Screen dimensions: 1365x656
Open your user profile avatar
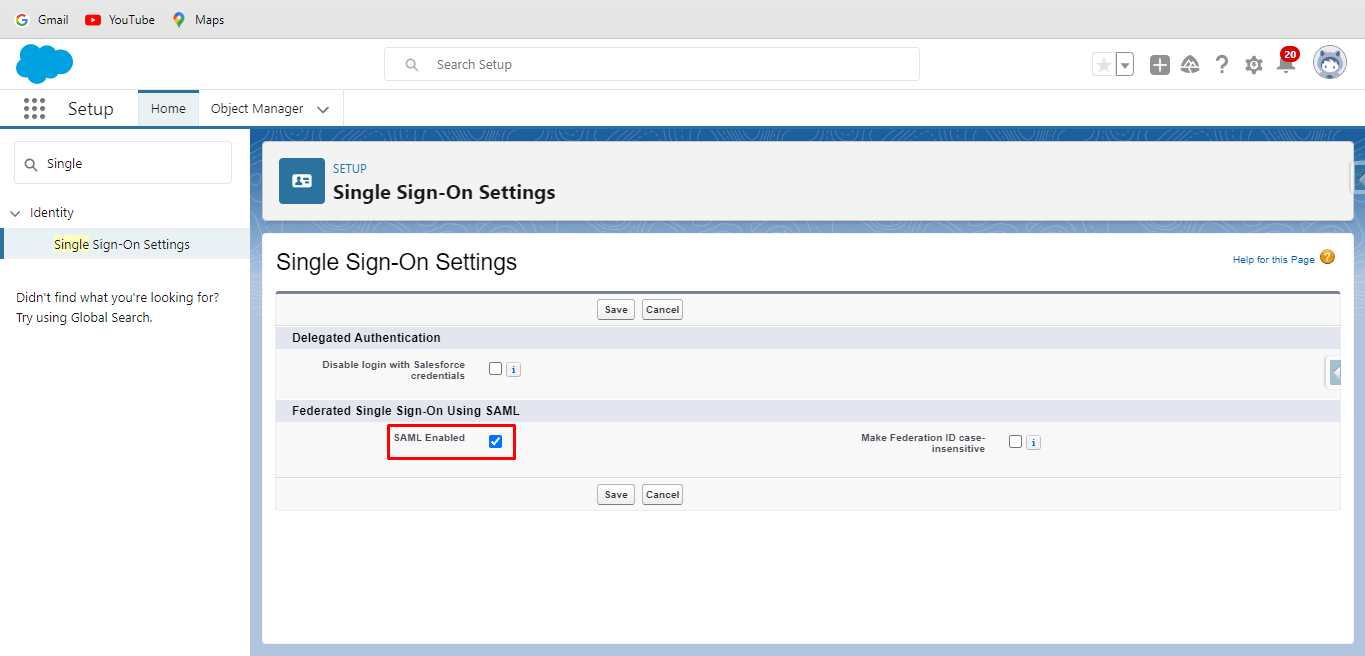[1330, 62]
